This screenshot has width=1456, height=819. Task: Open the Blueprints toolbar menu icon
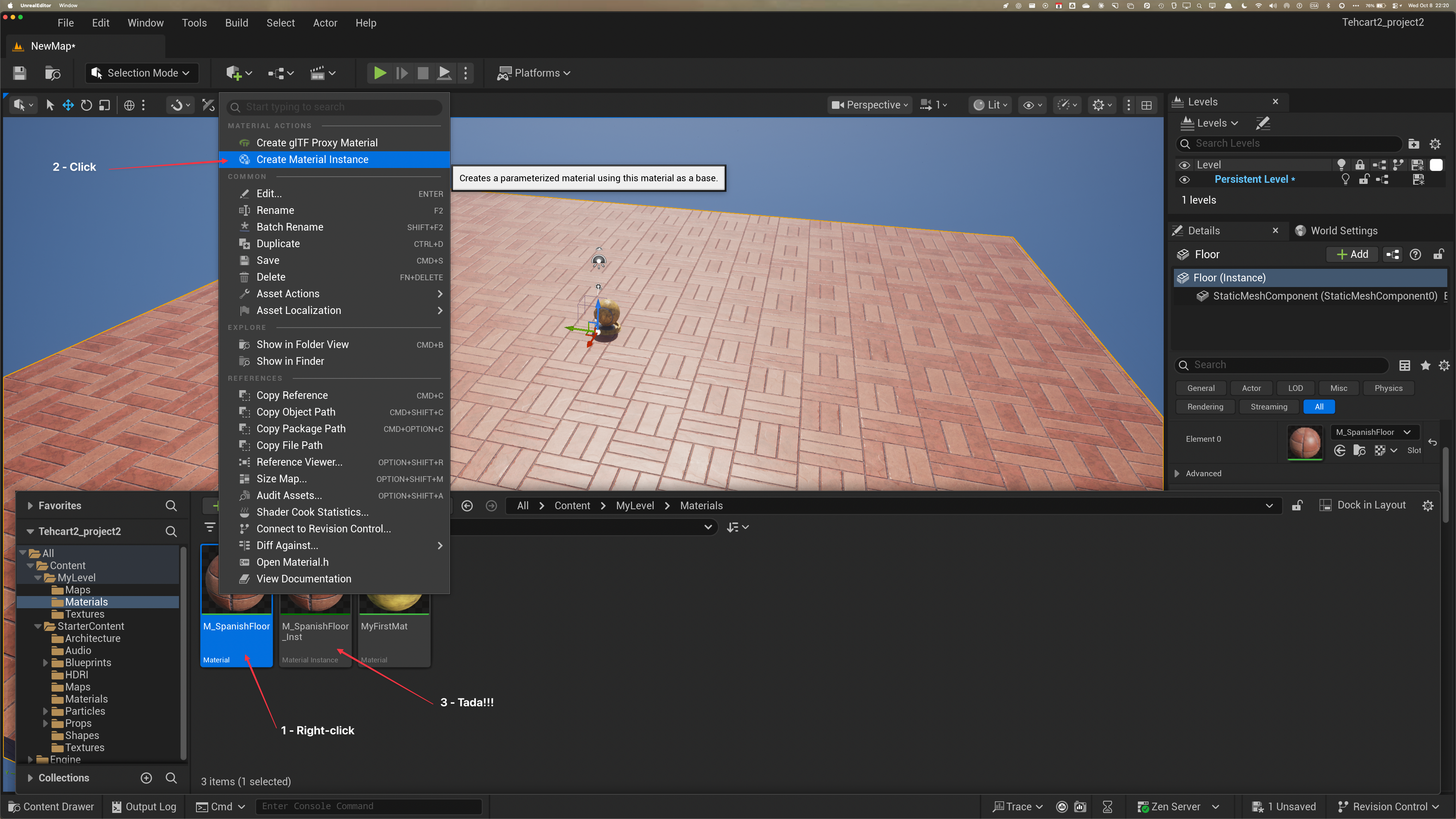pos(281,73)
